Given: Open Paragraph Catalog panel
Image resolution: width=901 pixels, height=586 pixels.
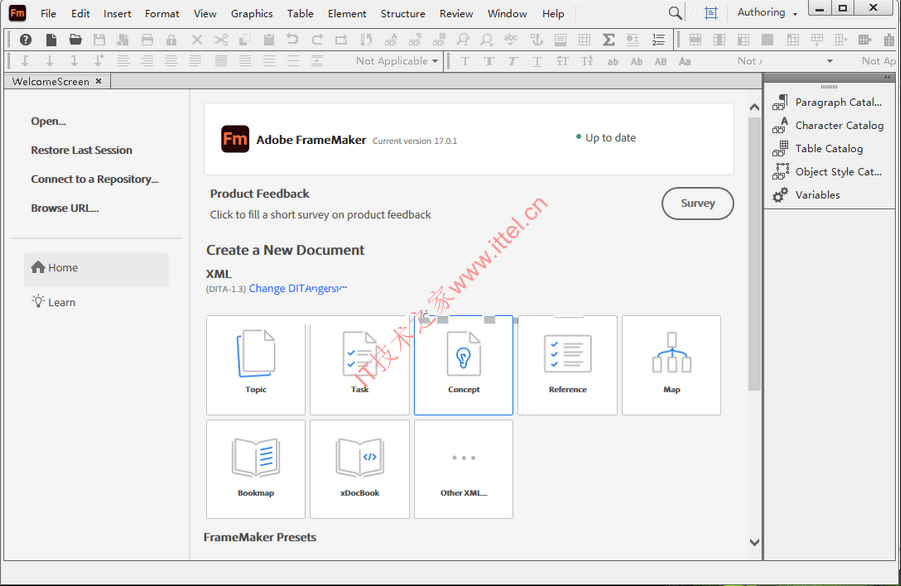Looking at the screenshot, I should (829, 102).
